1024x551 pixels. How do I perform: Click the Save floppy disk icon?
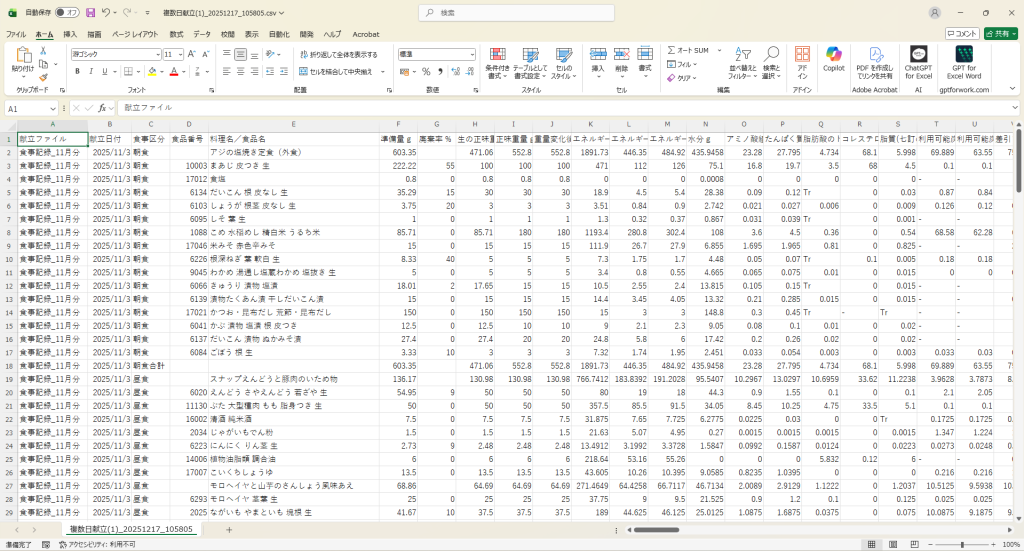point(91,13)
